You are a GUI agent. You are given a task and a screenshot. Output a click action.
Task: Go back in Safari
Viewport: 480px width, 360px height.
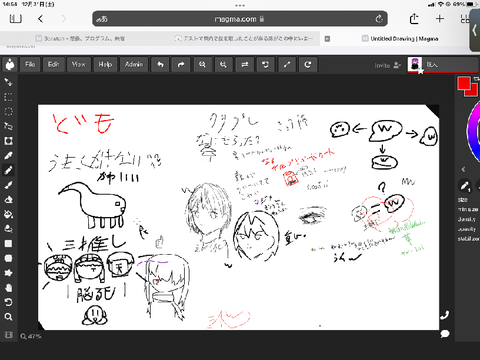[40, 19]
